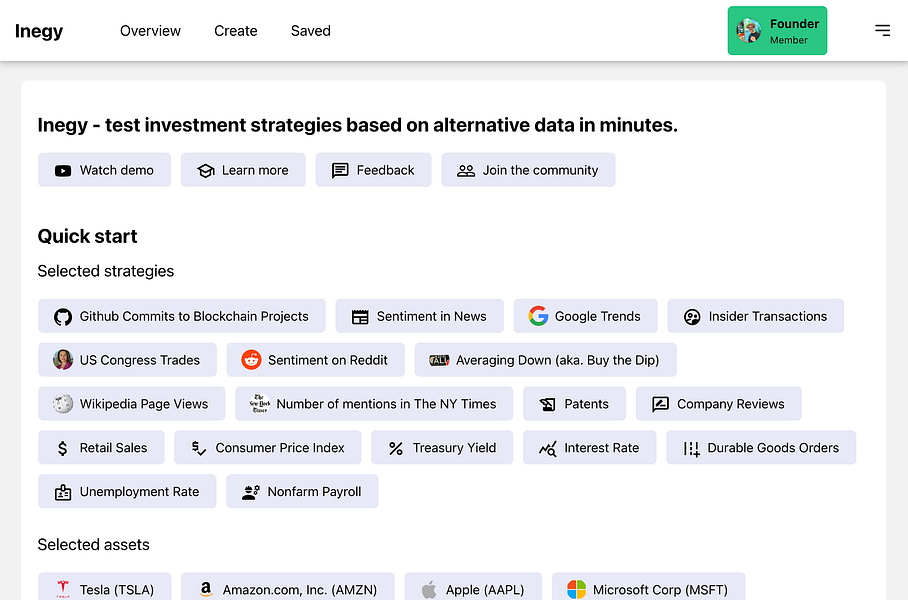The width and height of the screenshot is (908, 600).
Task: Click the dollar sign Retail Sales icon
Action: (x=63, y=448)
